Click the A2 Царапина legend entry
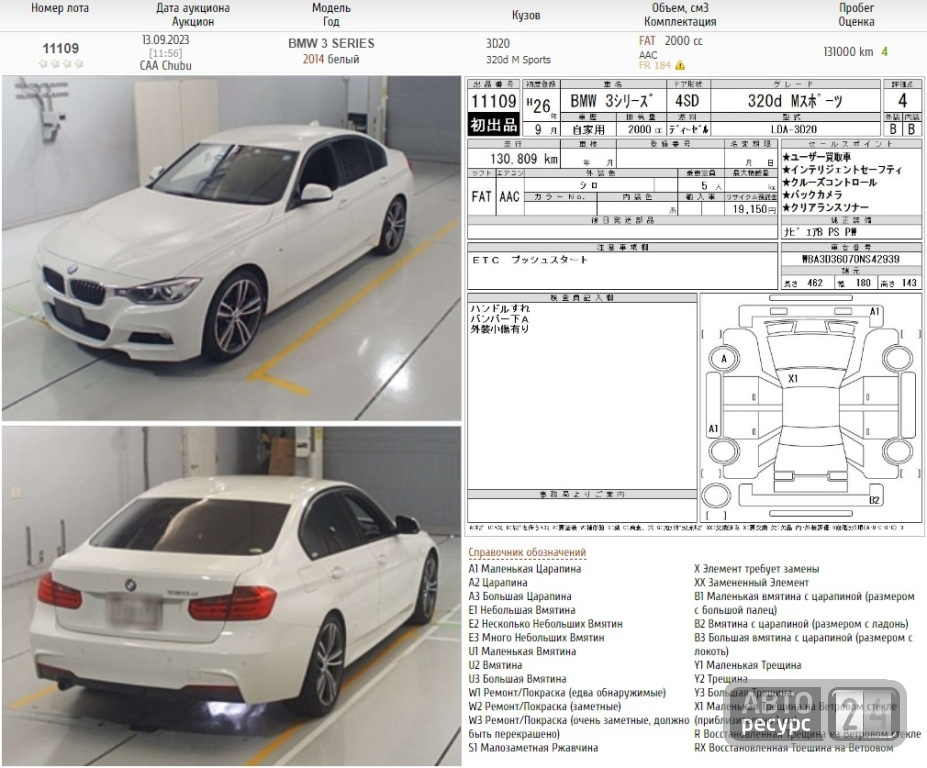This screenshot has width=927, height=768. point(498,582)
